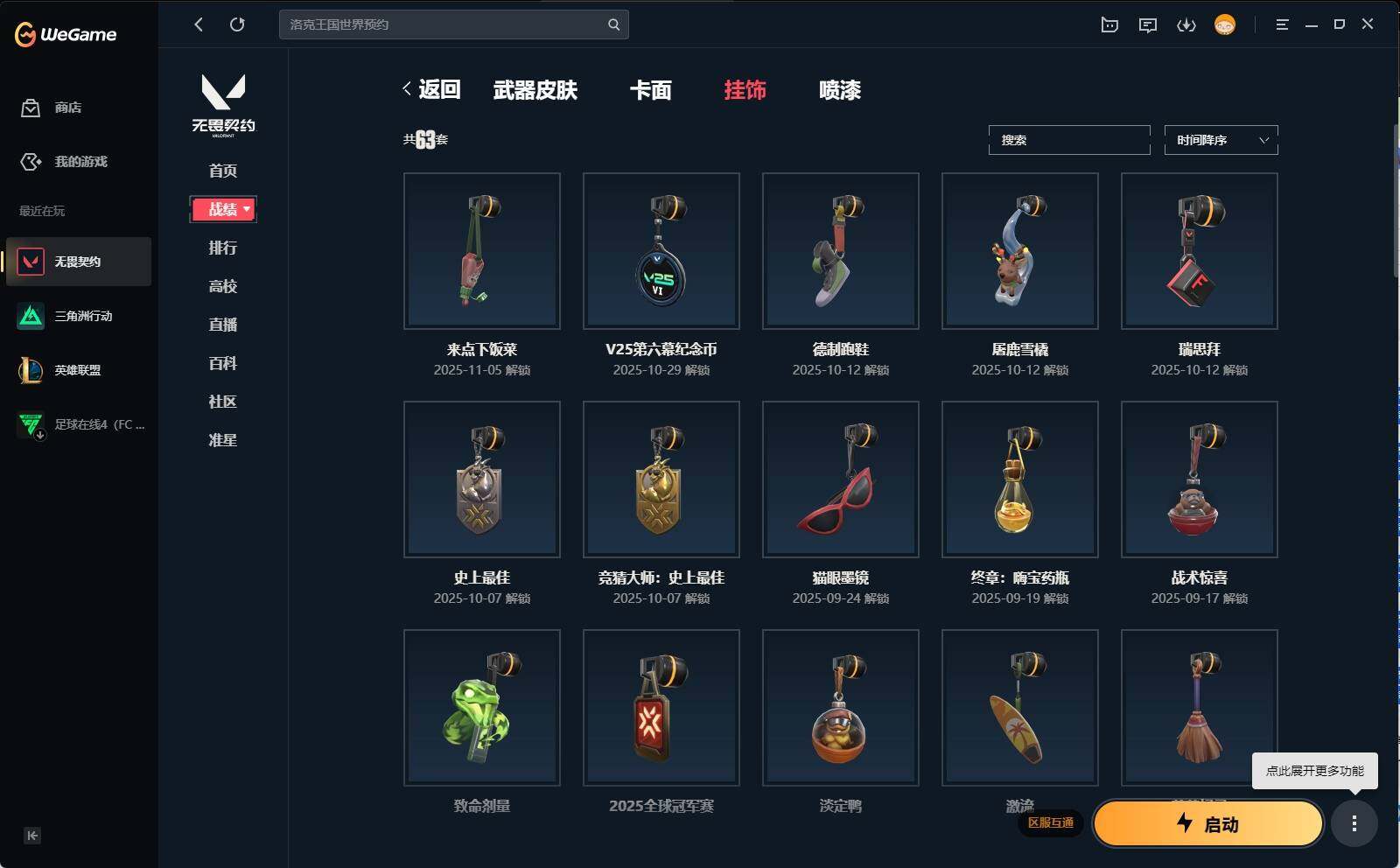This screenshot has width=1400, height=868.
Task: Click the search magnifier icon
Action: point(613,24)
